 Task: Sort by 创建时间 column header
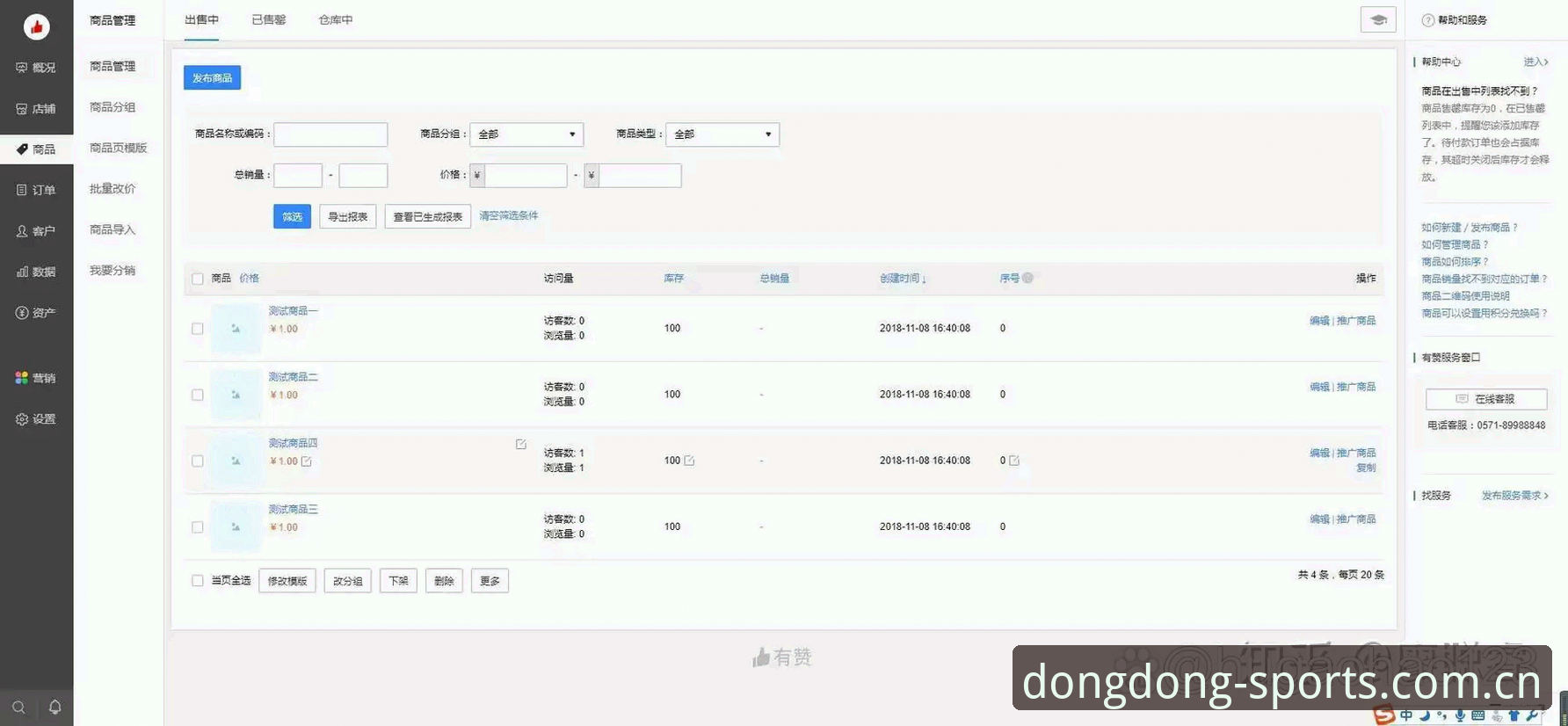pos(903,279)
